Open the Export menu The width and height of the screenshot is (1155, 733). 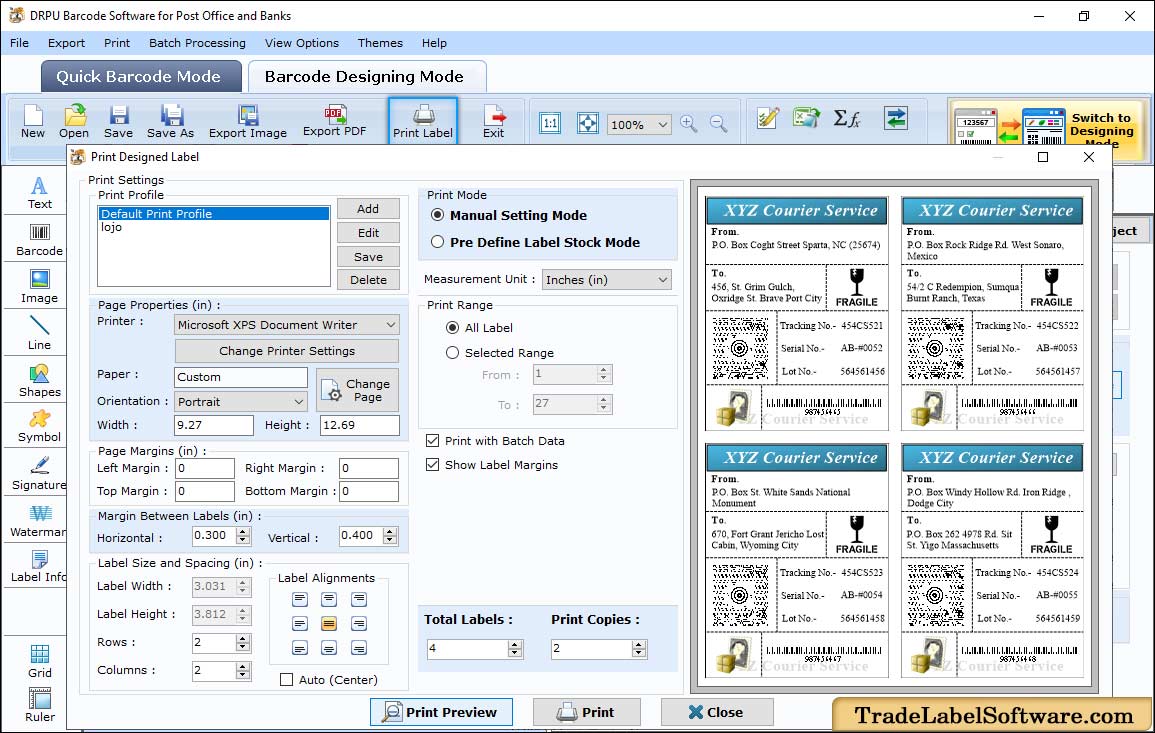tap(66, 43)
